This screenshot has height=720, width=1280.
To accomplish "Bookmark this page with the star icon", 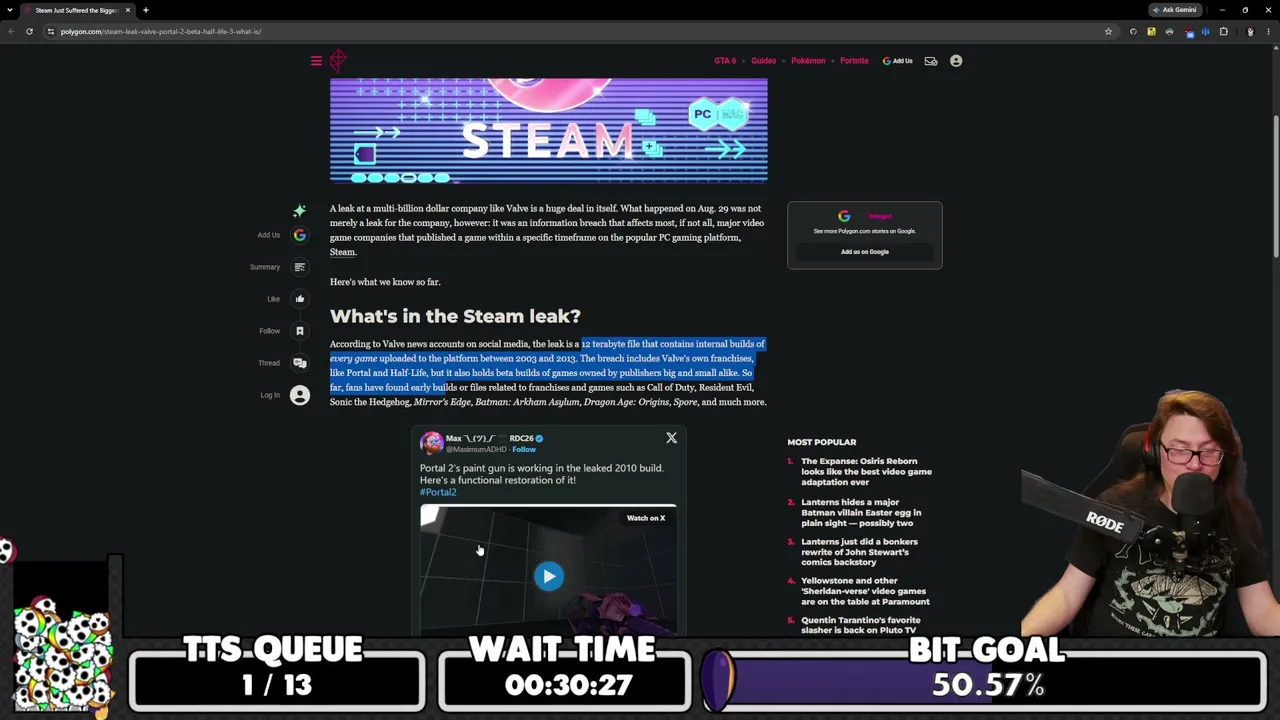I will pos(1108,31).
